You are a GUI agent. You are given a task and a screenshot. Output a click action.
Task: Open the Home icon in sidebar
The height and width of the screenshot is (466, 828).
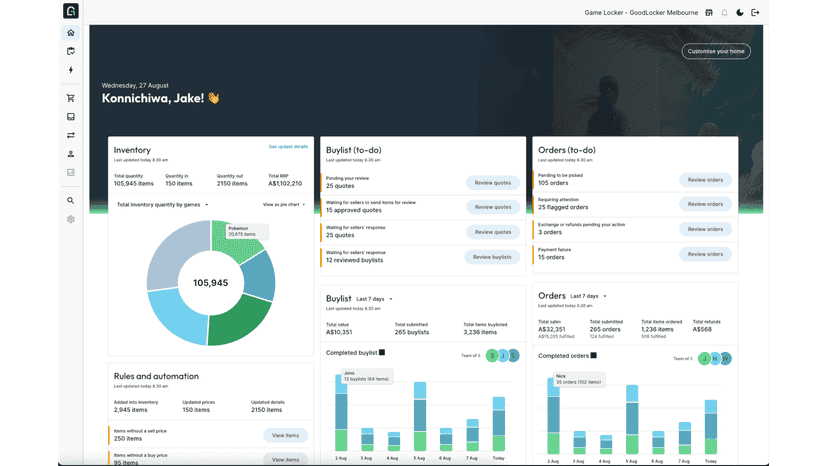[71, 33]
